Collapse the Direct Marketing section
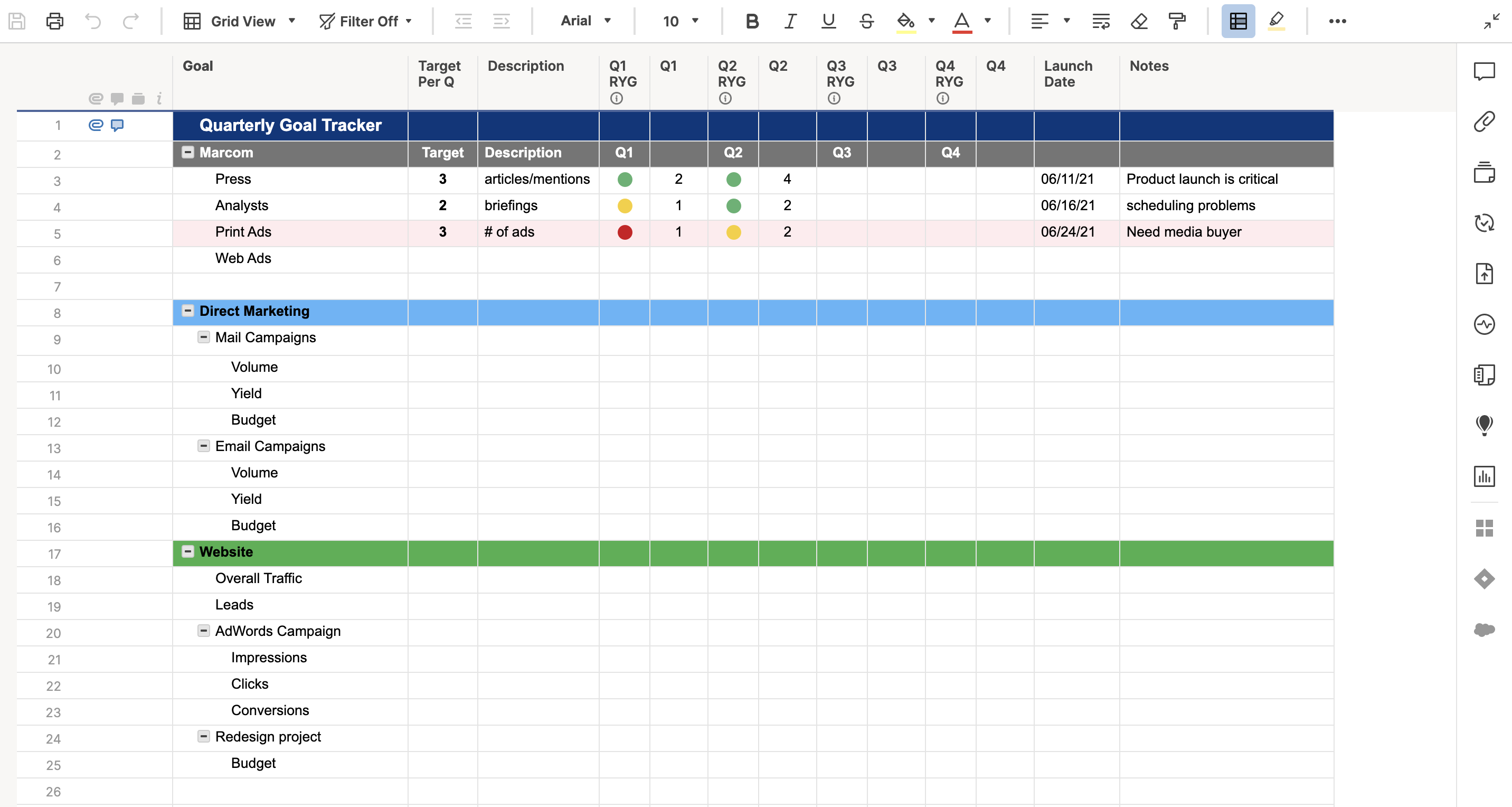Viewport: 1512px width, 807px height. click(x=188, y=311)
